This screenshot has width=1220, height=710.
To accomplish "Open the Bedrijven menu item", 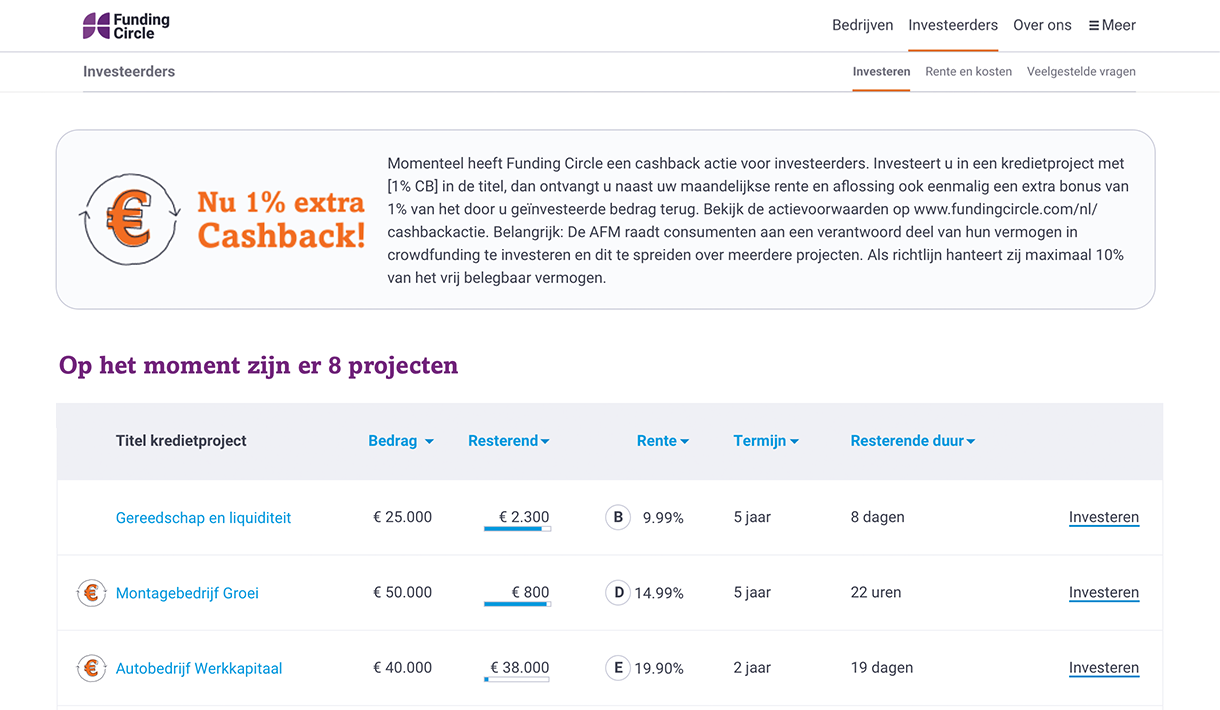I will [862, 26].
